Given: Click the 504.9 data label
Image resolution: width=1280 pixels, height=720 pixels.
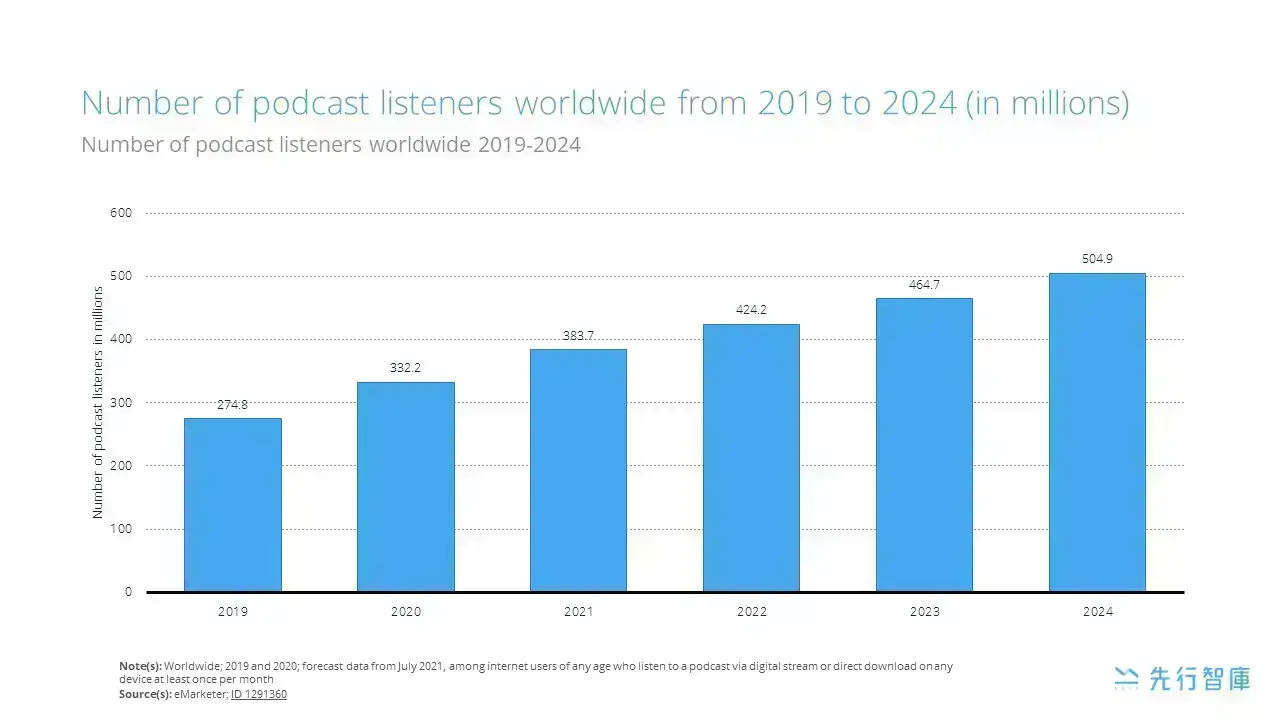Looking at the screenshot, I should coord(1097,259).
